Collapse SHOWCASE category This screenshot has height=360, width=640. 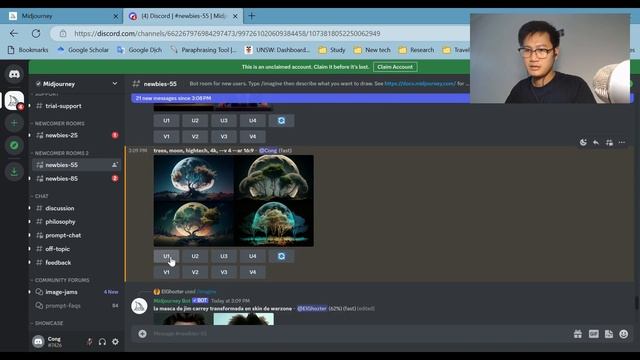(x=48, y=323)
